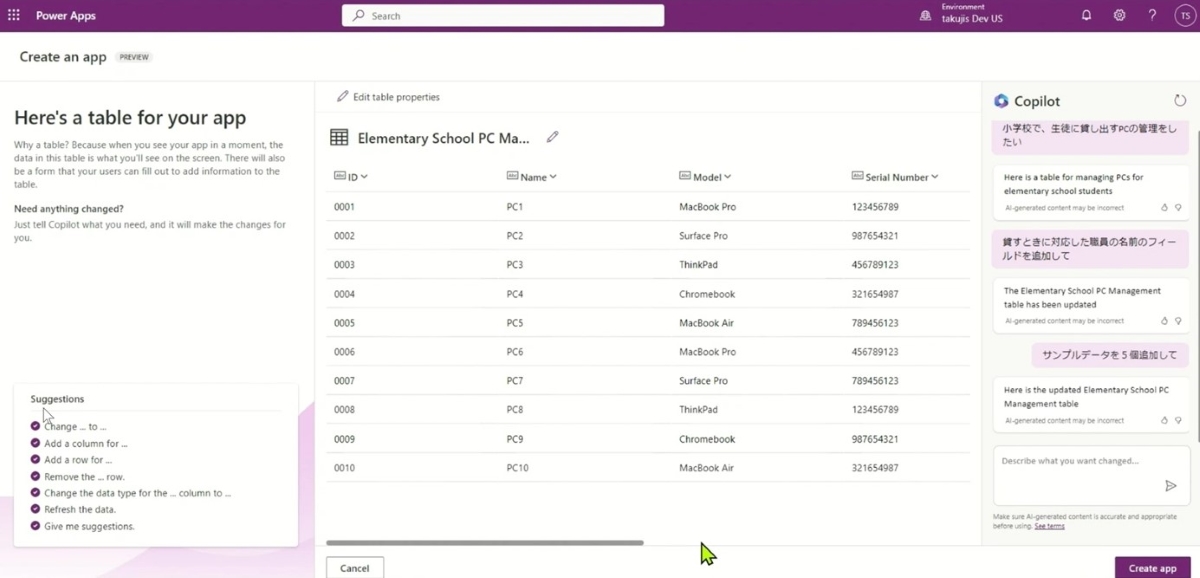Click the ID cell 0009
The image size is (1200, 578).
[x=344, y=439]
